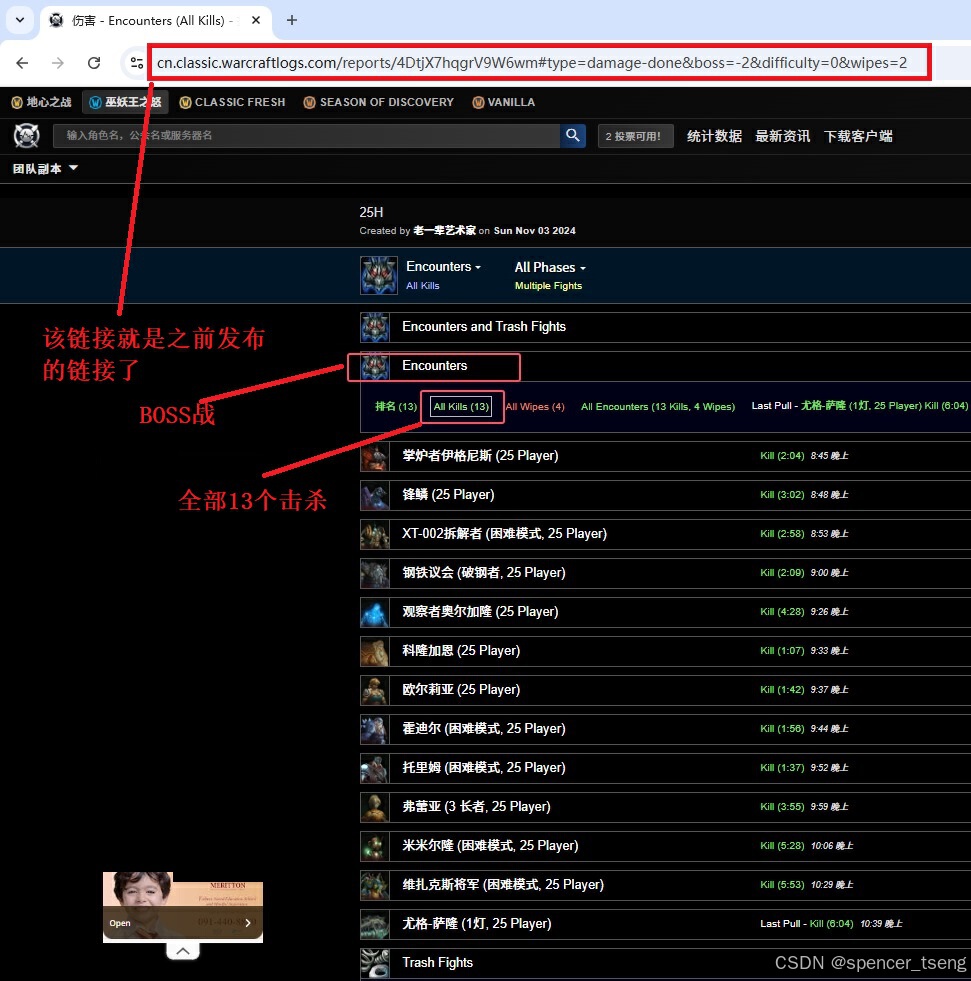This screenshot has width=971, height=981.
Task: Click the Warcraft Logs site logo
Action: [x=26, y=136]
